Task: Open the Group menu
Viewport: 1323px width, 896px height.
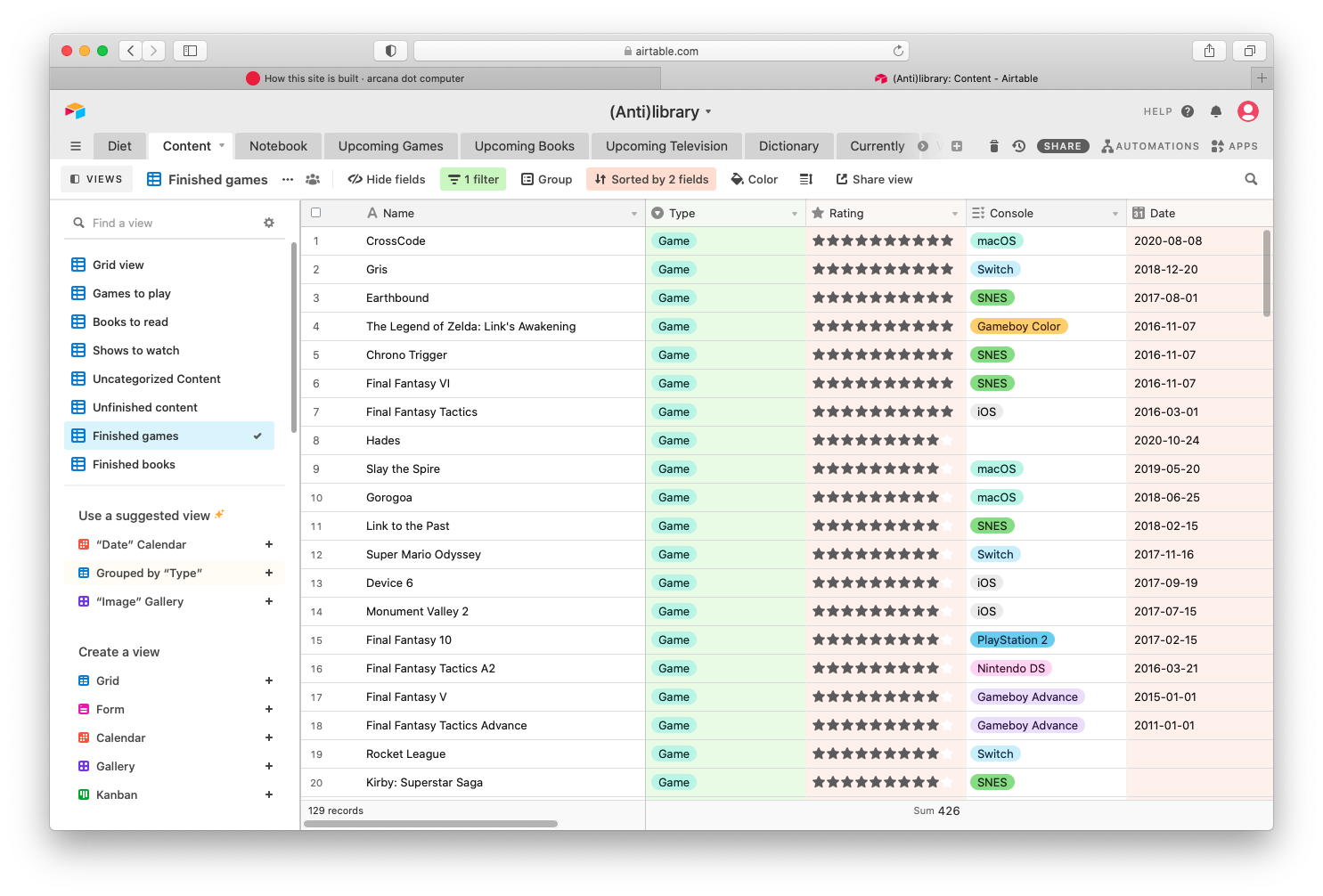Action: [x=547, y=179]
